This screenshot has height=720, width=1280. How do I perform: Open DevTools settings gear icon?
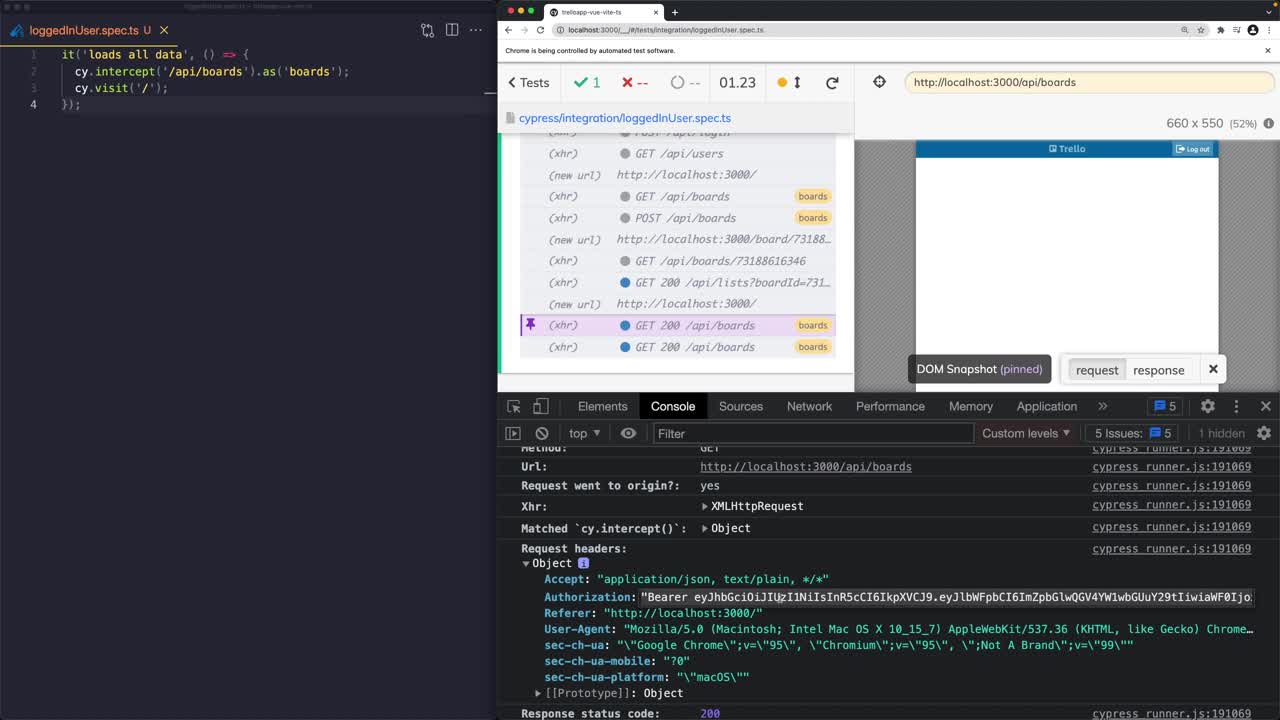[1208, 406]
